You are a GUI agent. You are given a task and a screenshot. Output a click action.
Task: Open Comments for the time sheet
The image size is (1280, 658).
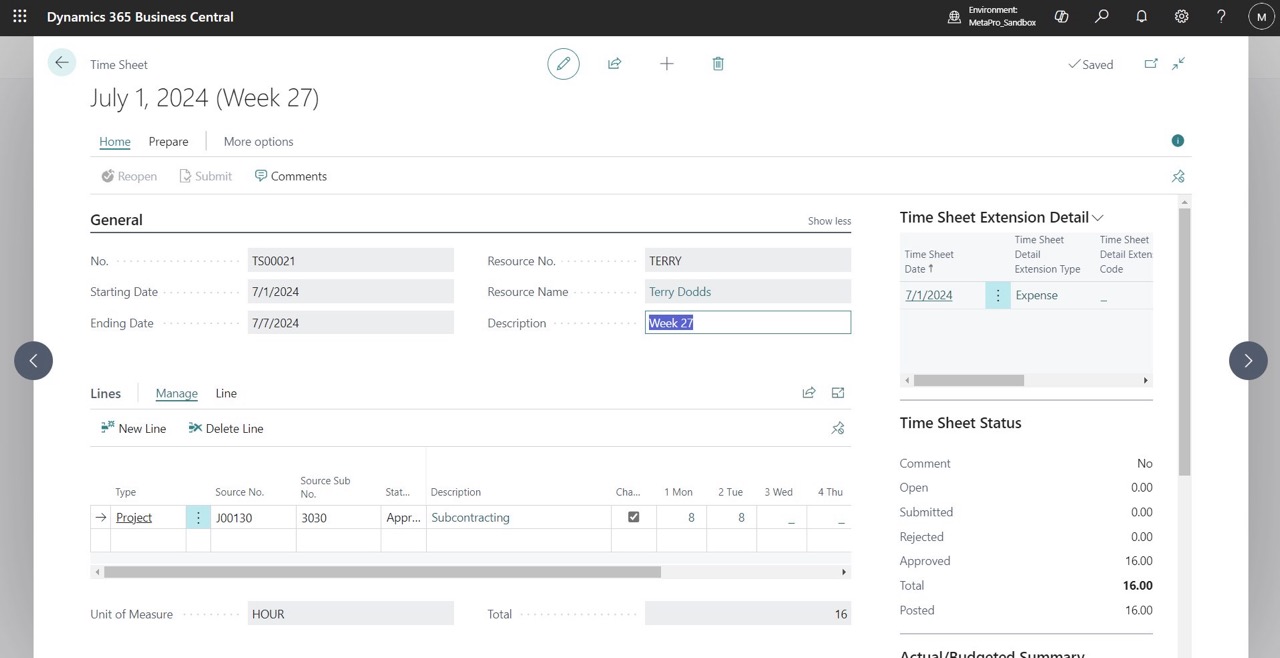291,176
